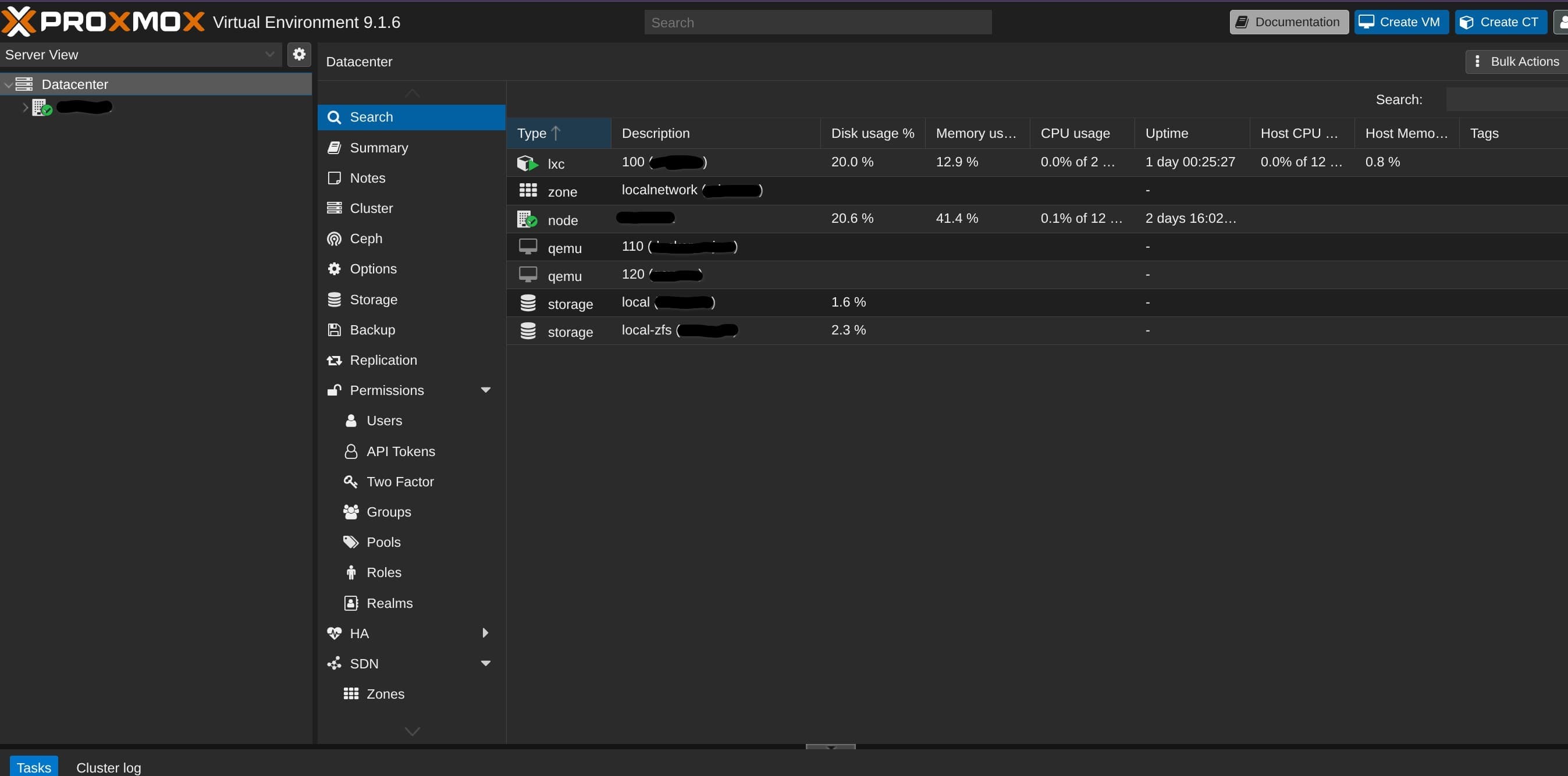Sort by the CPU usage column header
This screenshot has height=776, width=1568.
[x=1082, y=133]
